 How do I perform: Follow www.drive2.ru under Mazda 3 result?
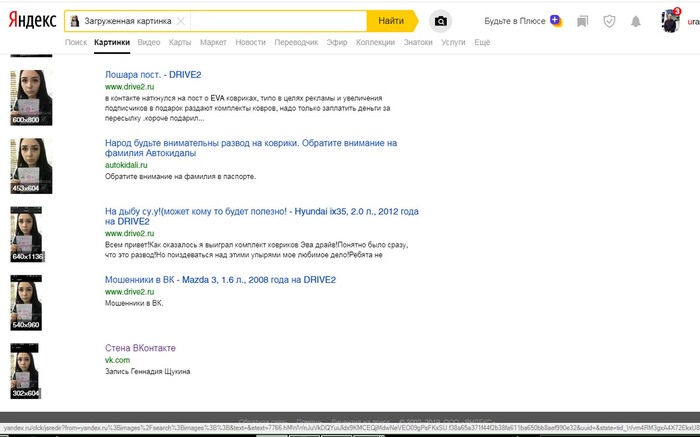click(129, 291)
